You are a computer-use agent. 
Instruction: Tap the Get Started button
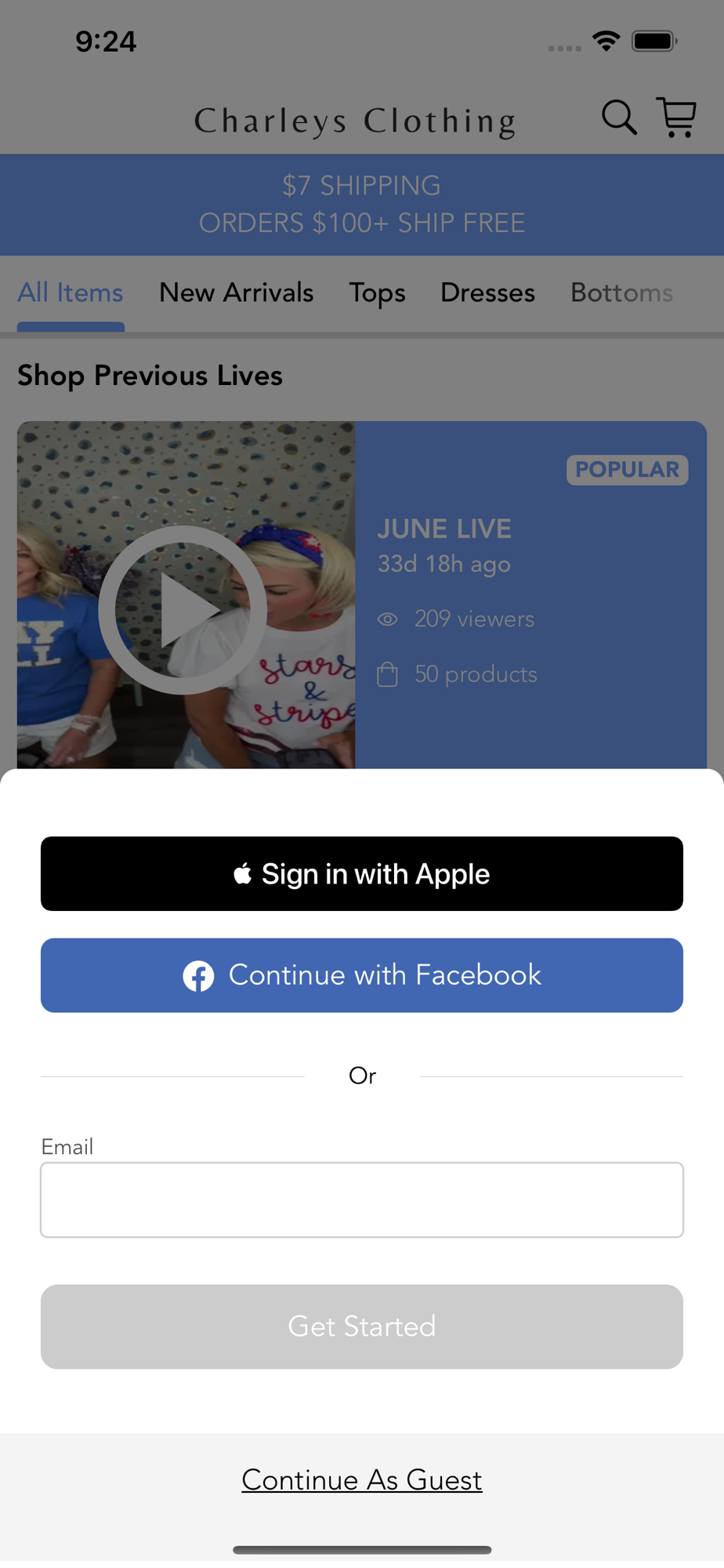click(x=362, y=1327)
